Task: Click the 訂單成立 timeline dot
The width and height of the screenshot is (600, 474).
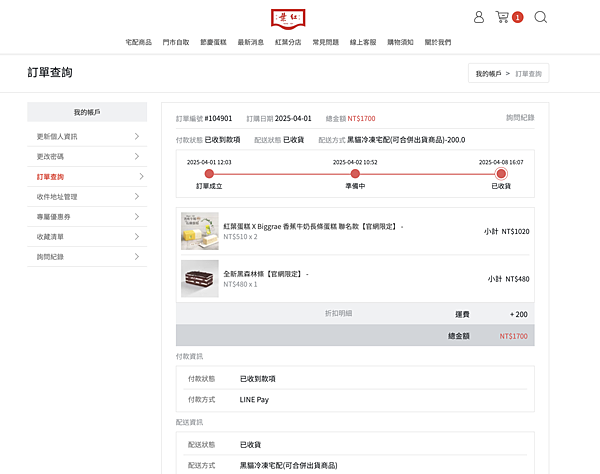Action: (209, 174)
